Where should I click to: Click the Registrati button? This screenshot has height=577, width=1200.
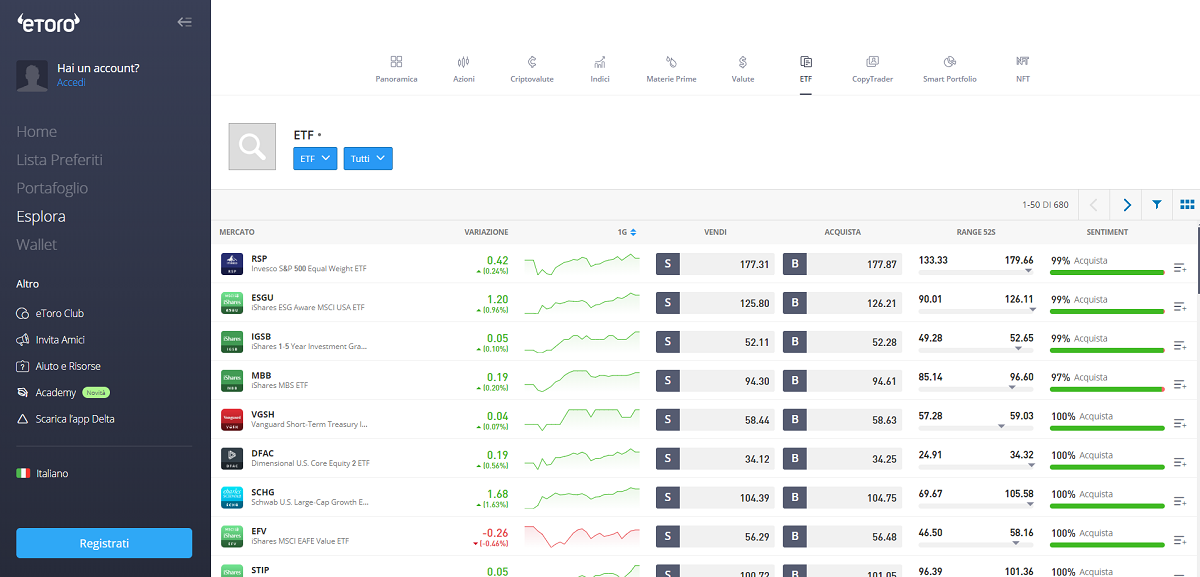[x=104, y=543]
